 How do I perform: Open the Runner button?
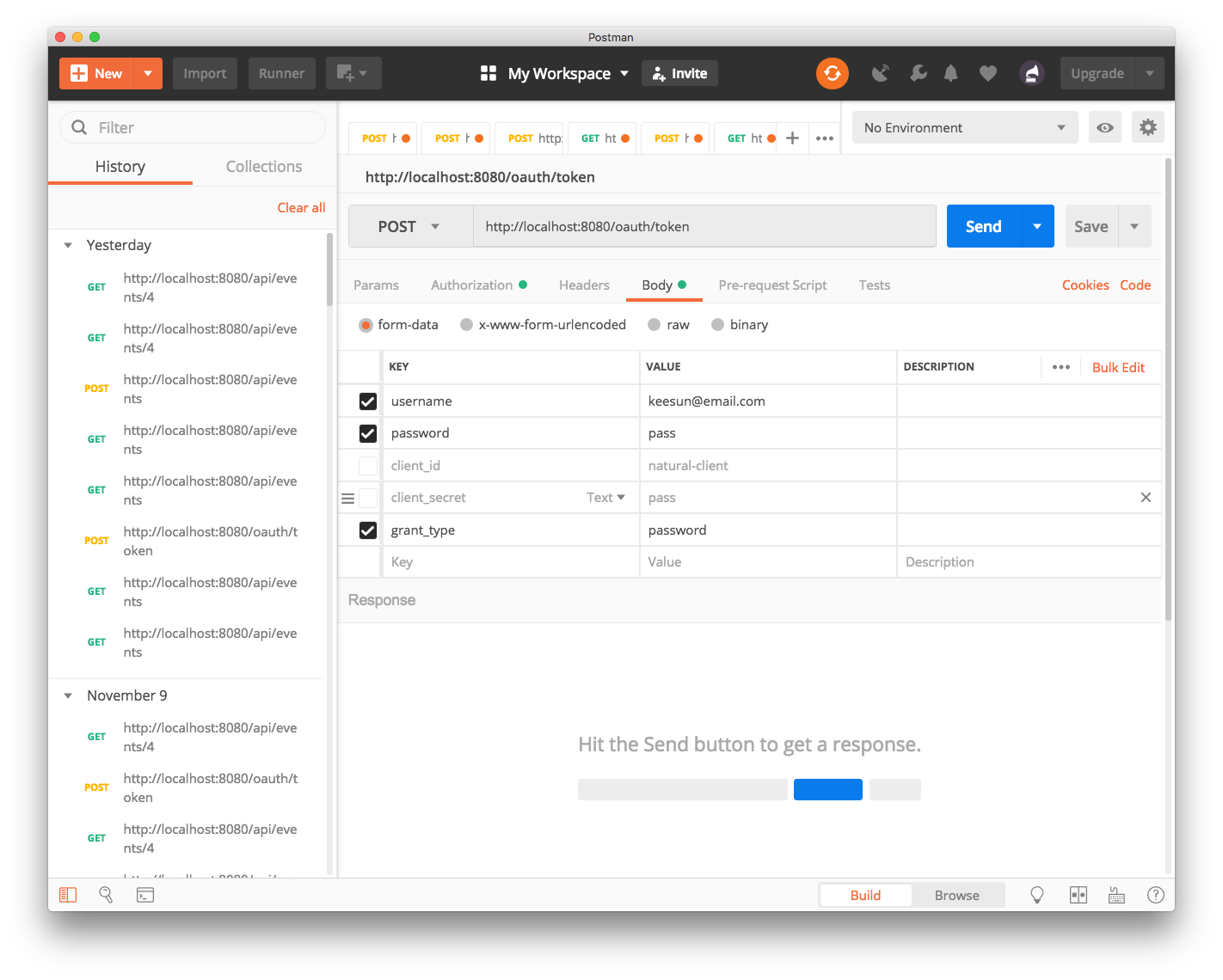click(x=281, y=74)
